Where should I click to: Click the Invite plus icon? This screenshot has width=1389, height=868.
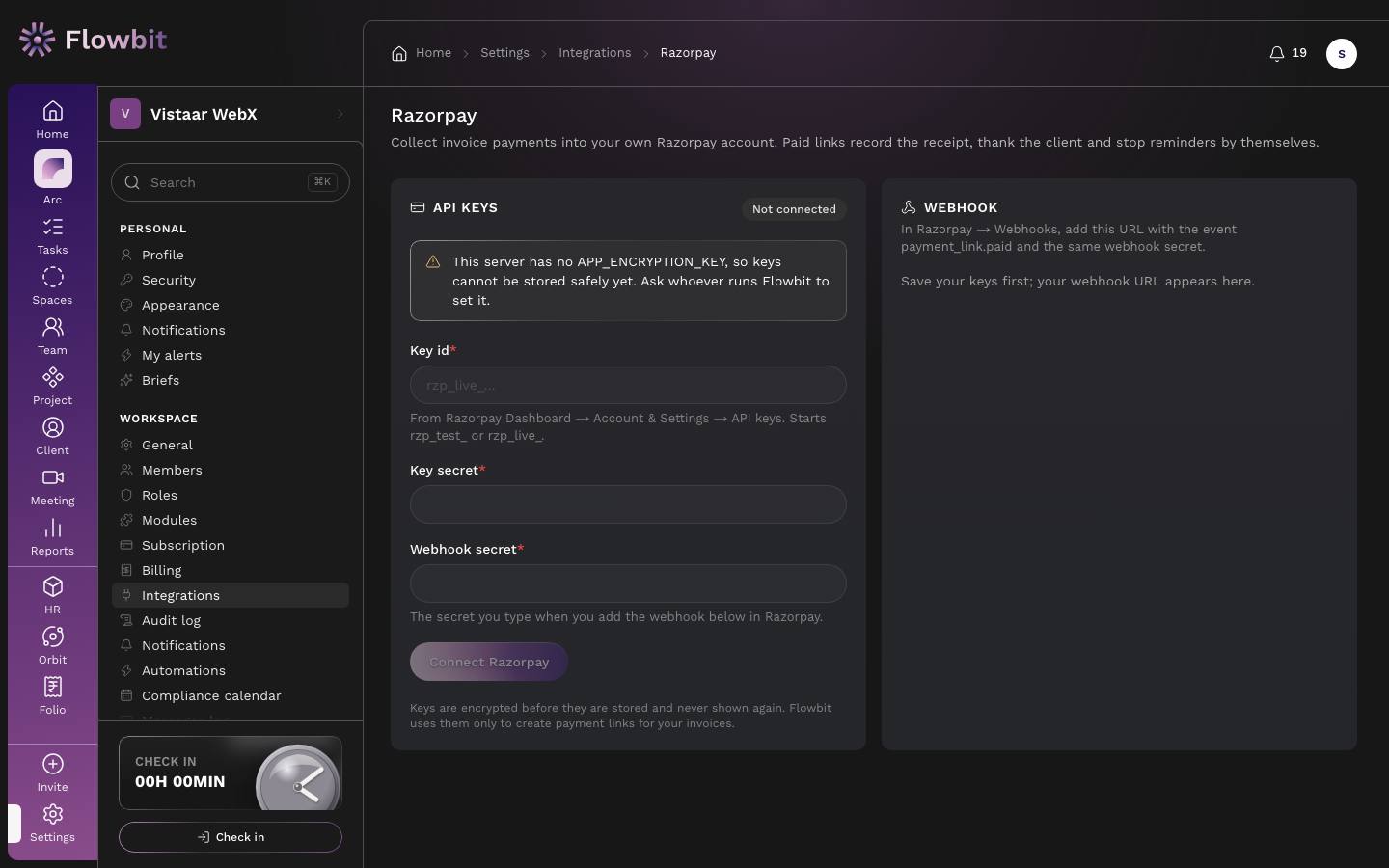click(53, 765)
